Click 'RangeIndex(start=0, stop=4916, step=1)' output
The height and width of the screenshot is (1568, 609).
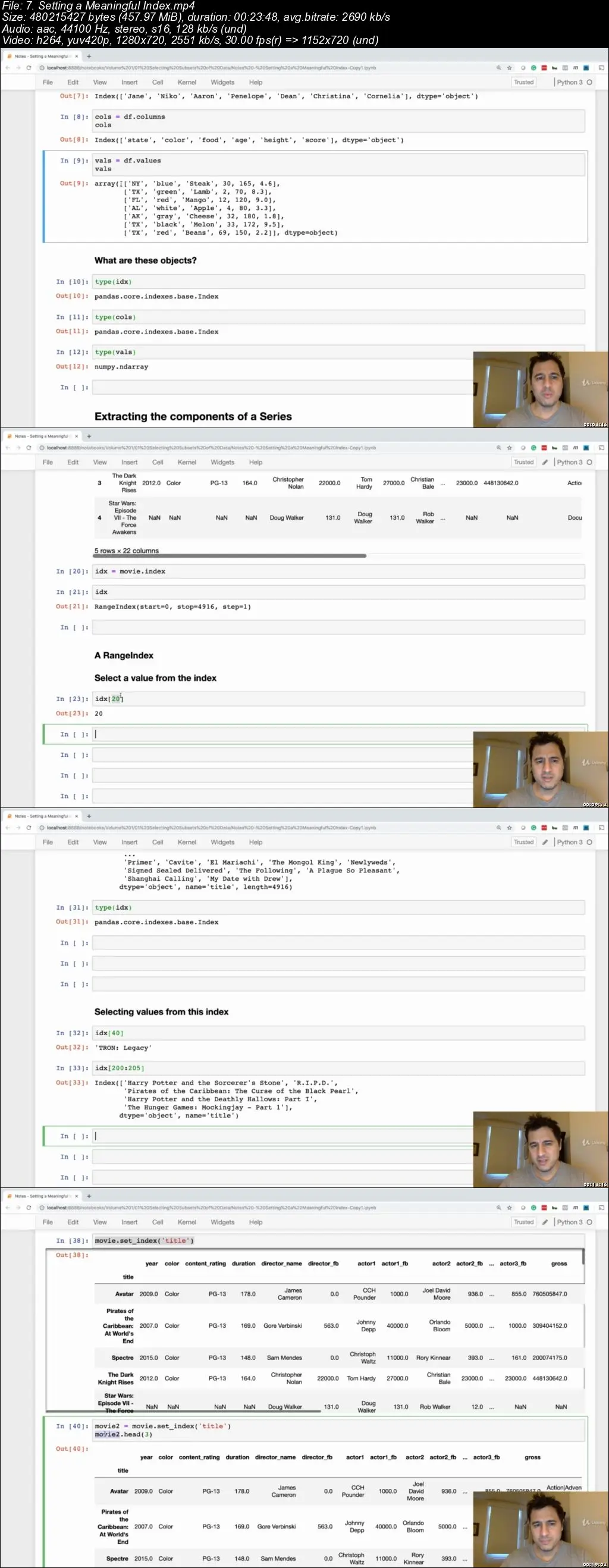pyautogui.click(x=172, y=607)
